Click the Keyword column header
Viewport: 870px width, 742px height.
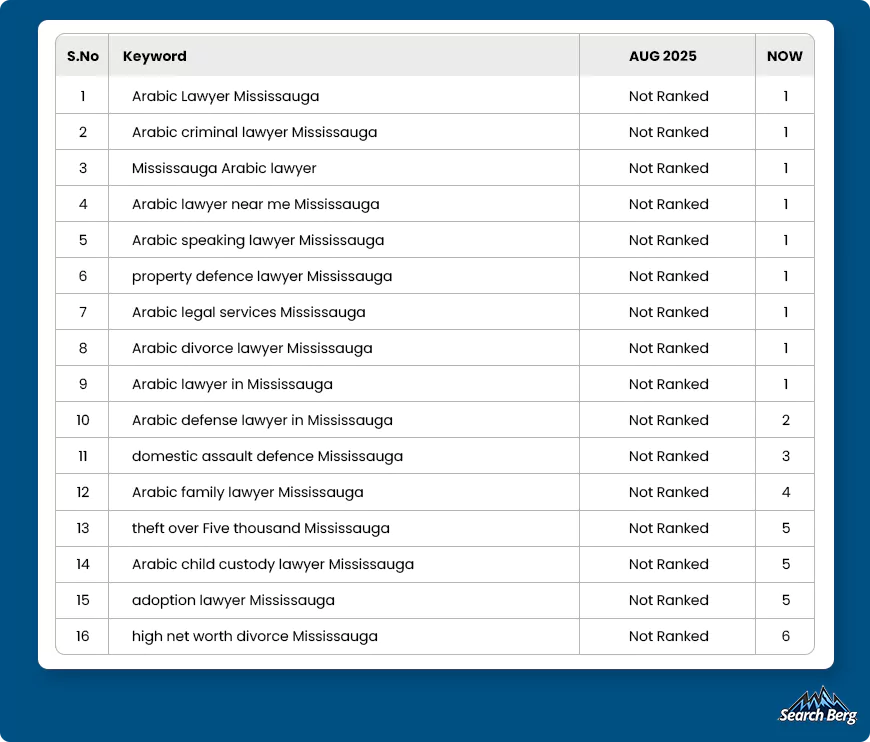155,56
